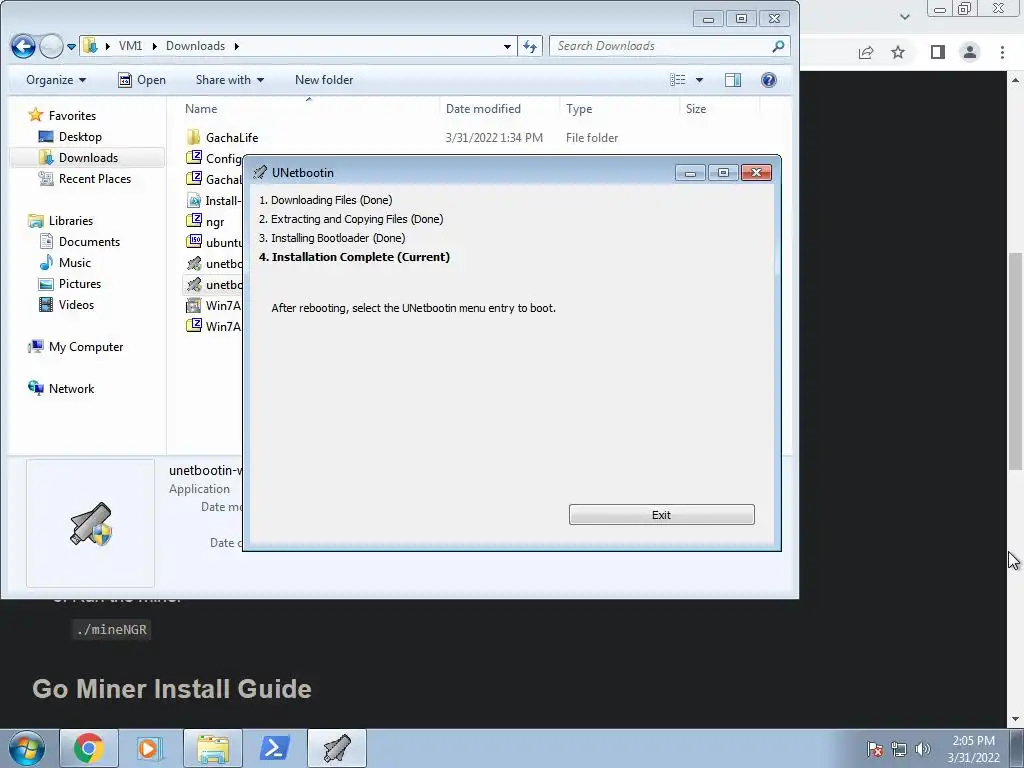Open Chrome profile avatar menu
Image resolution: width=1024 pixels, height=768 pixels.
coord(970,52)
